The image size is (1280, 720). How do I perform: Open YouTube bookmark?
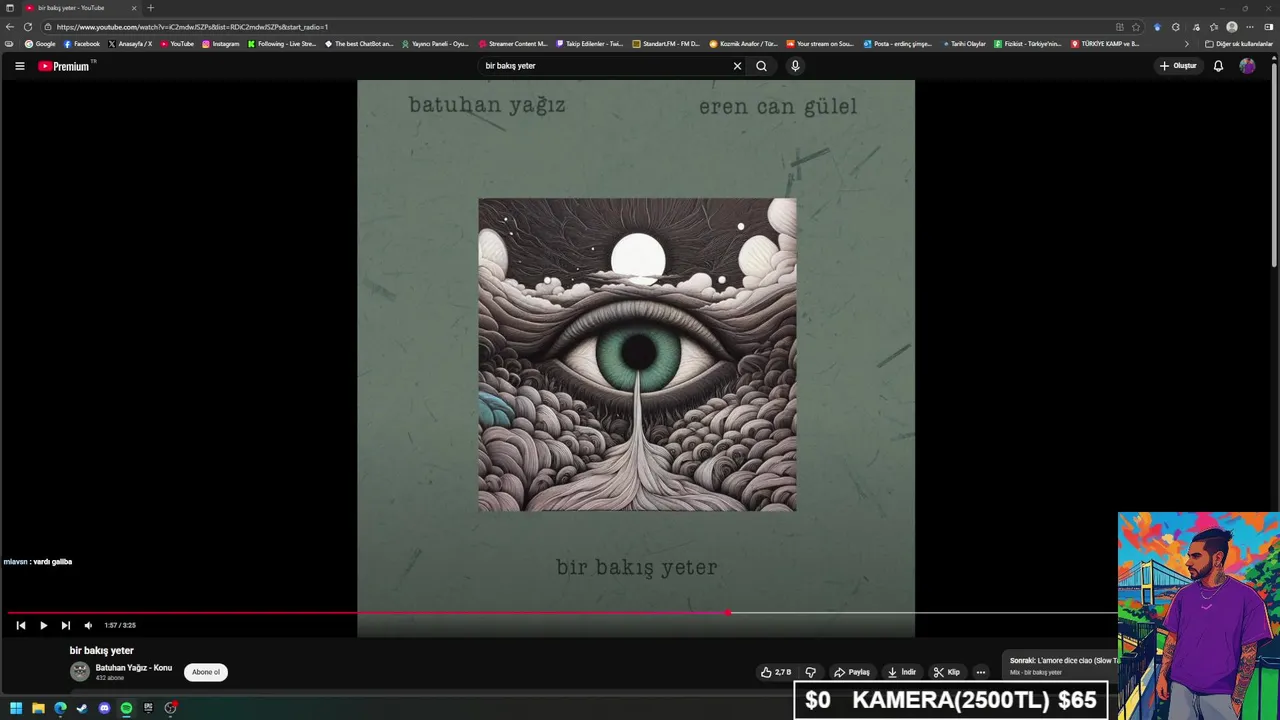[x=177, y=44]
